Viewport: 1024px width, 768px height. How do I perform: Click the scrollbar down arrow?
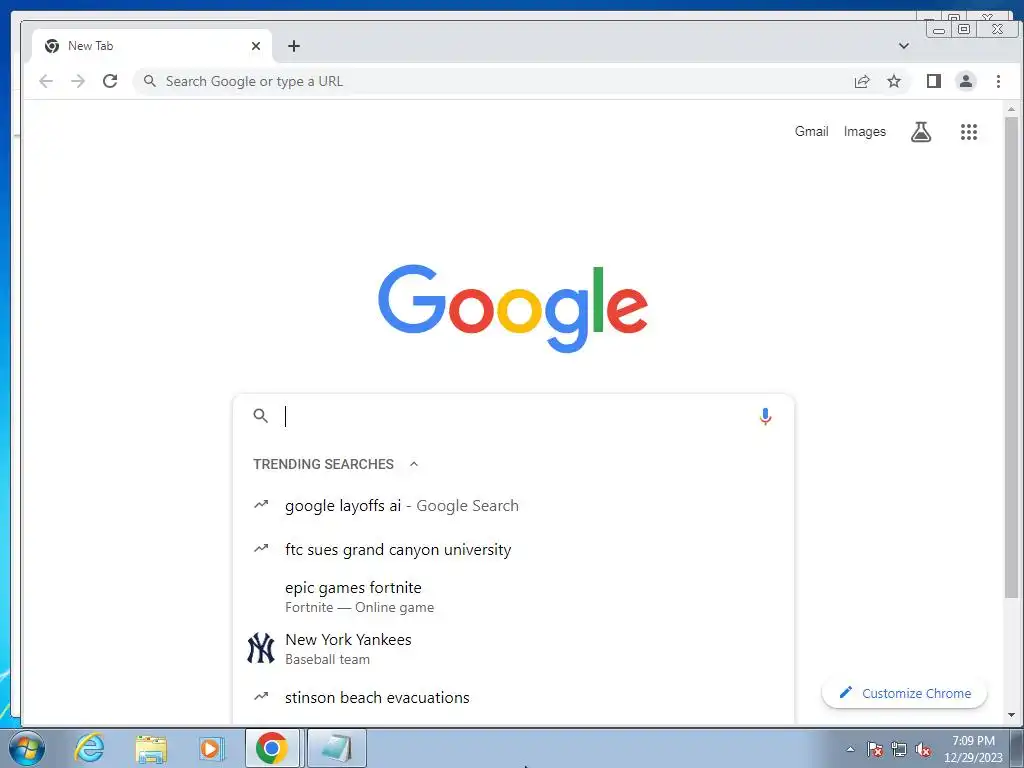1012,715
